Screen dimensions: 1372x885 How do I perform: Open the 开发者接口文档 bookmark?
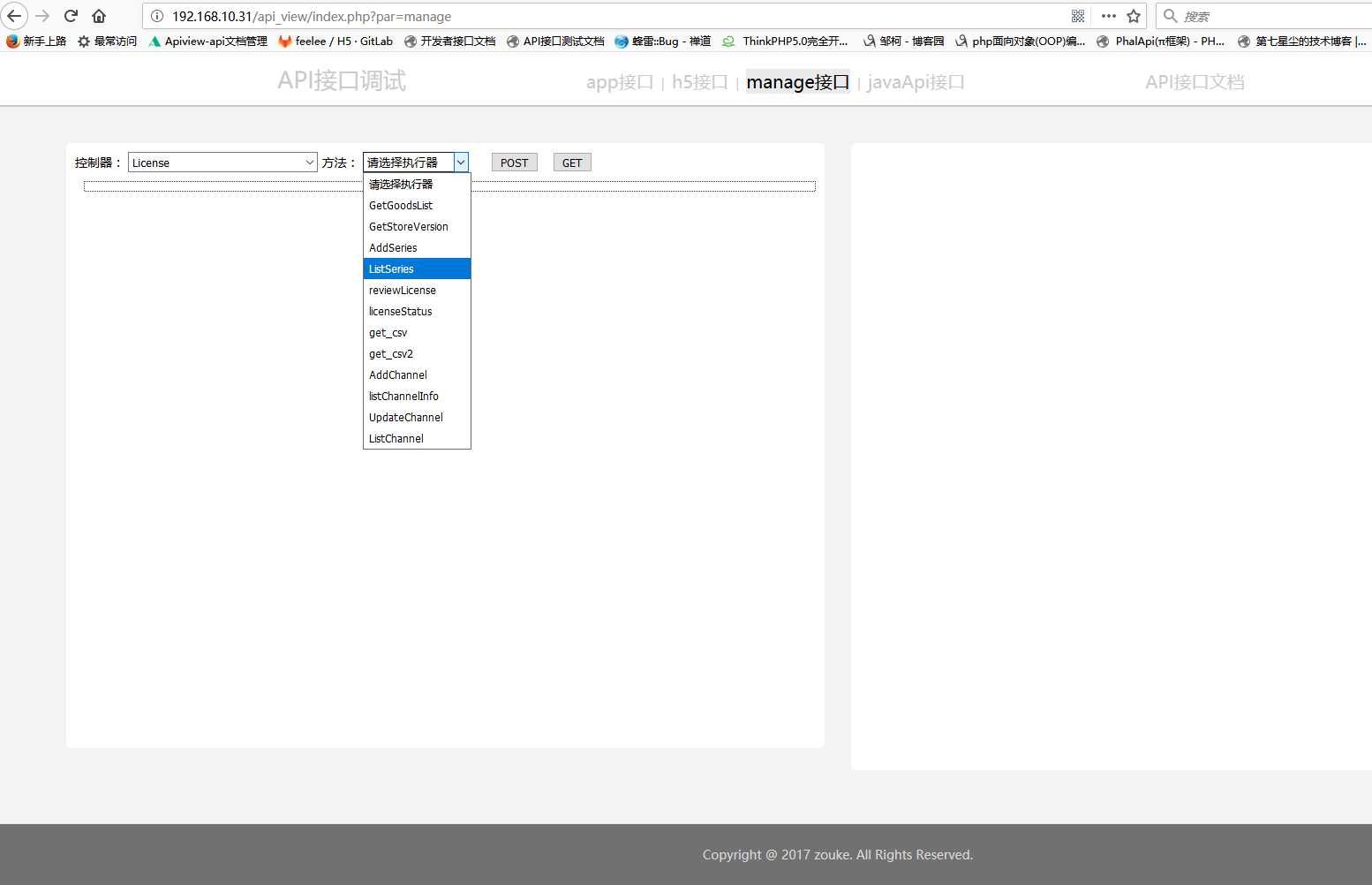point(450,41)
